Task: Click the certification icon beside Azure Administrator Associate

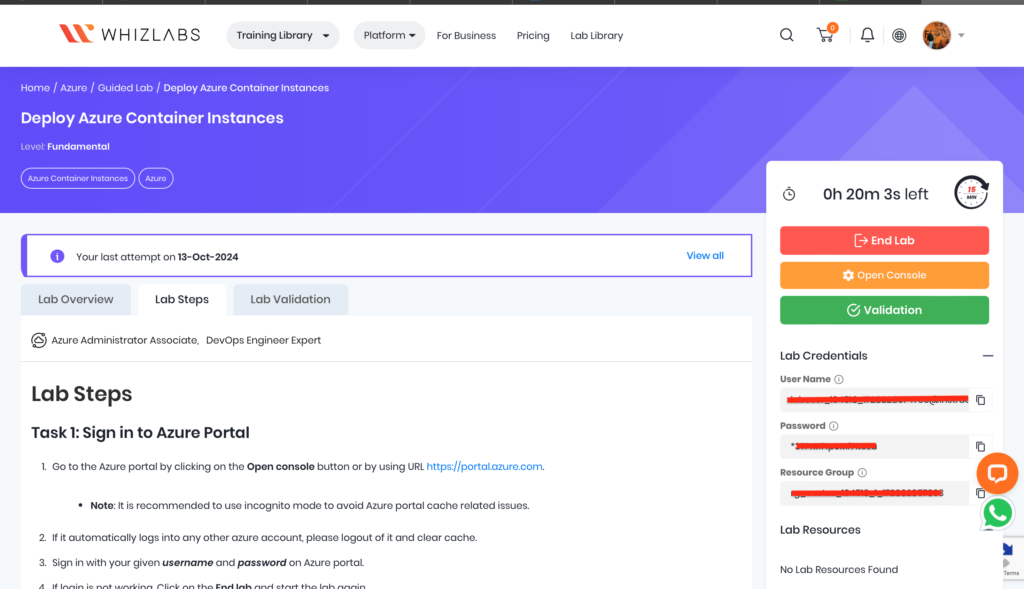Action: 39,340
